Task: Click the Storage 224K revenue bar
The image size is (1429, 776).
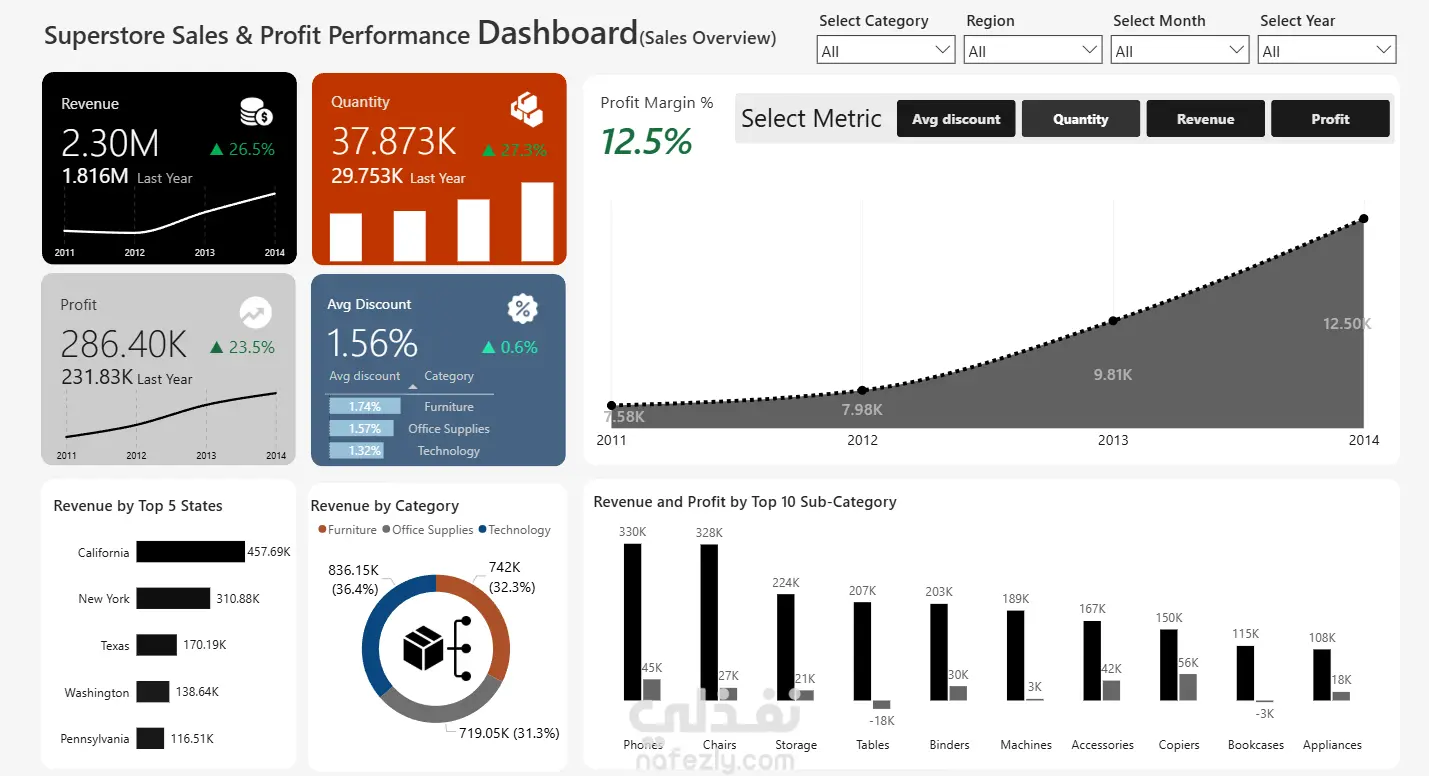Action: [x=786, y=647]
